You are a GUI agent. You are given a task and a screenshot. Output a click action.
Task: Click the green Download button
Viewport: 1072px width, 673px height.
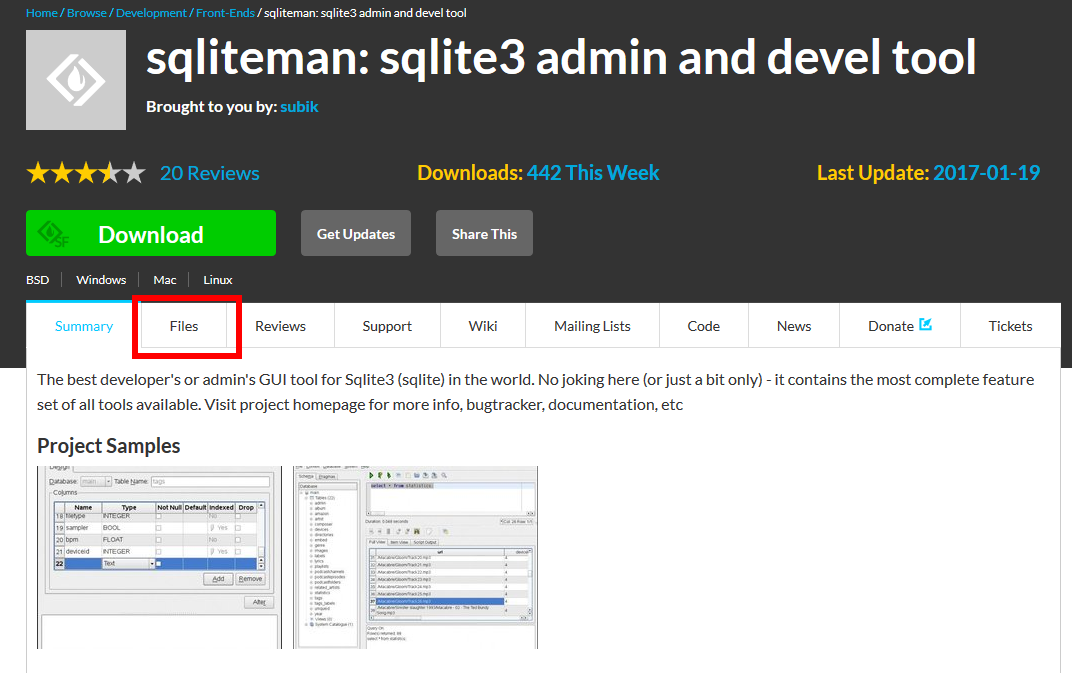coord(151,234)
